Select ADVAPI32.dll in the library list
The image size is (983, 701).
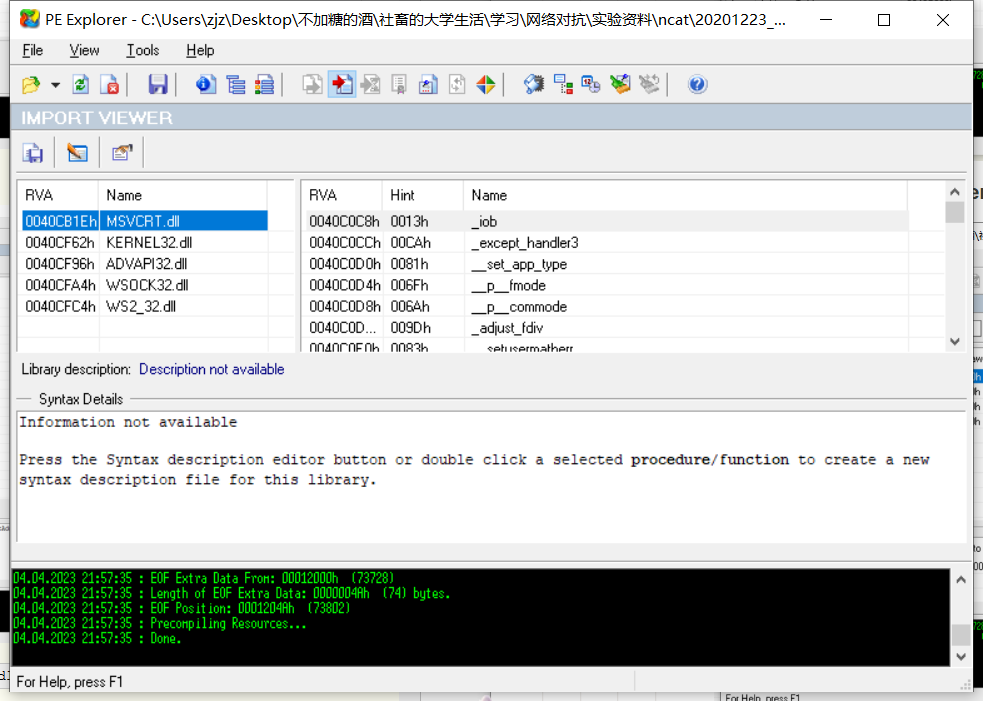[x=145, y=264]
